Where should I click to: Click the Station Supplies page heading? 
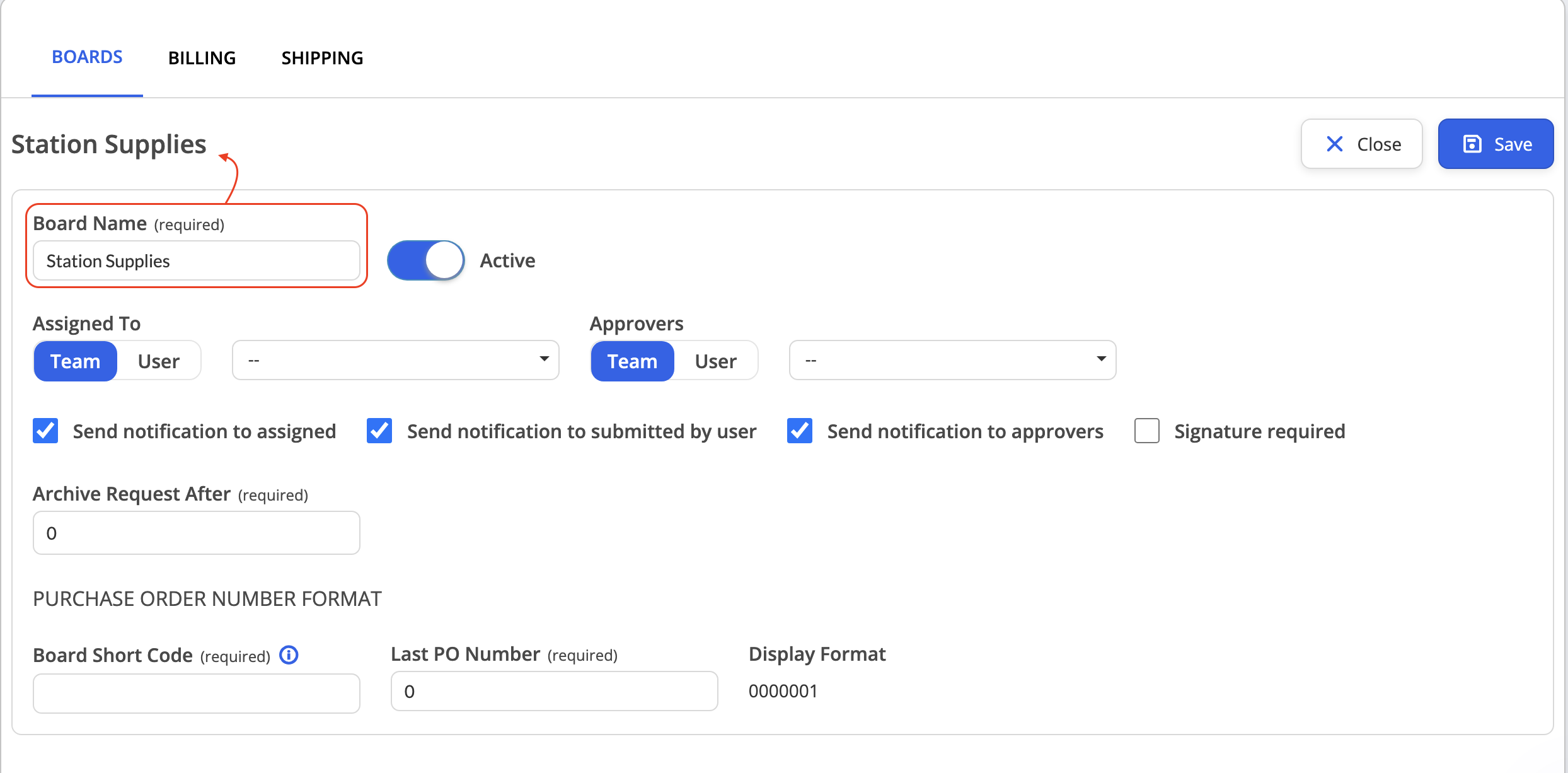click(x=109, y=144)
